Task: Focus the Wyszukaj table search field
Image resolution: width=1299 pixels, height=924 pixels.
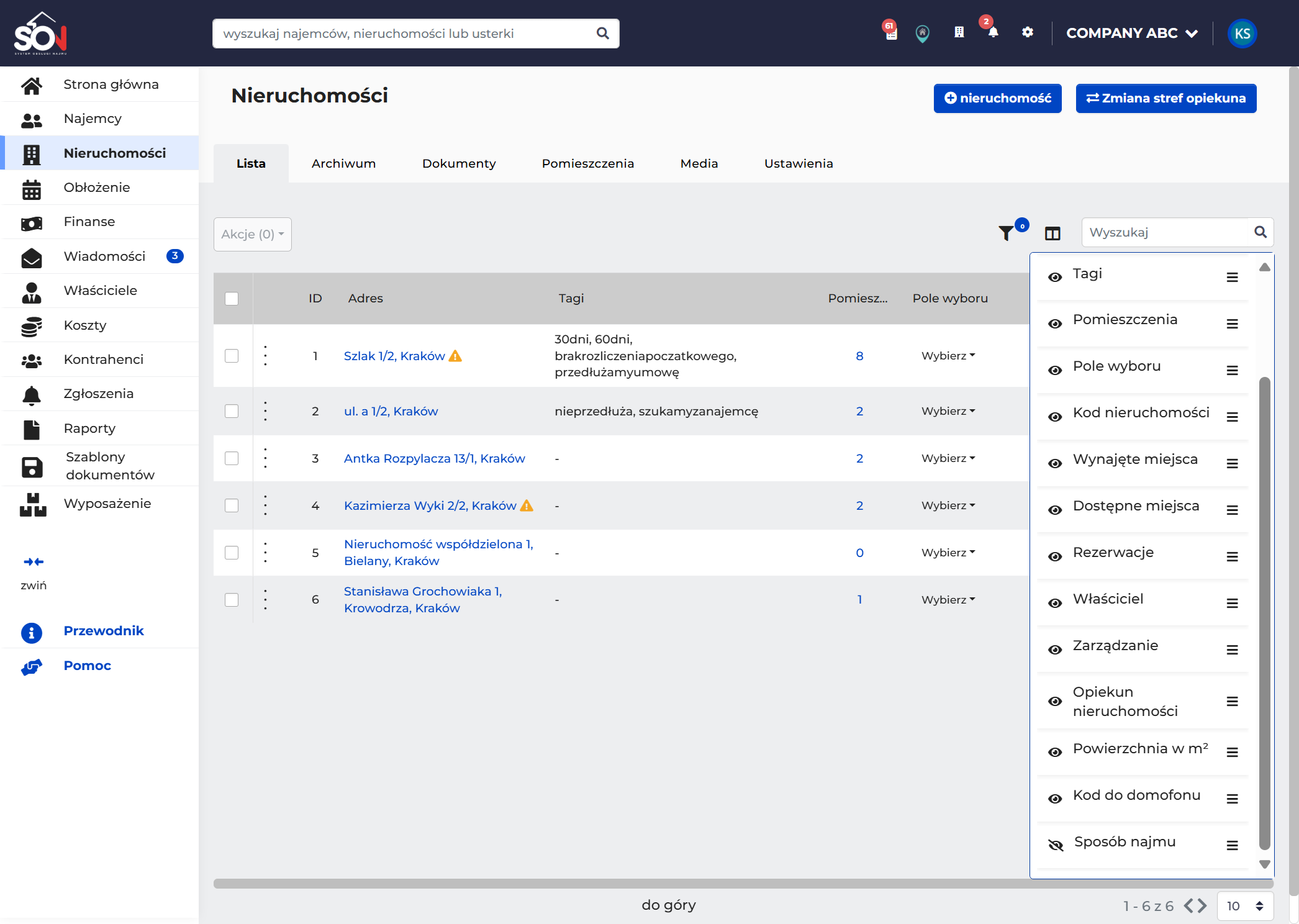Action: coord(1167,232)
